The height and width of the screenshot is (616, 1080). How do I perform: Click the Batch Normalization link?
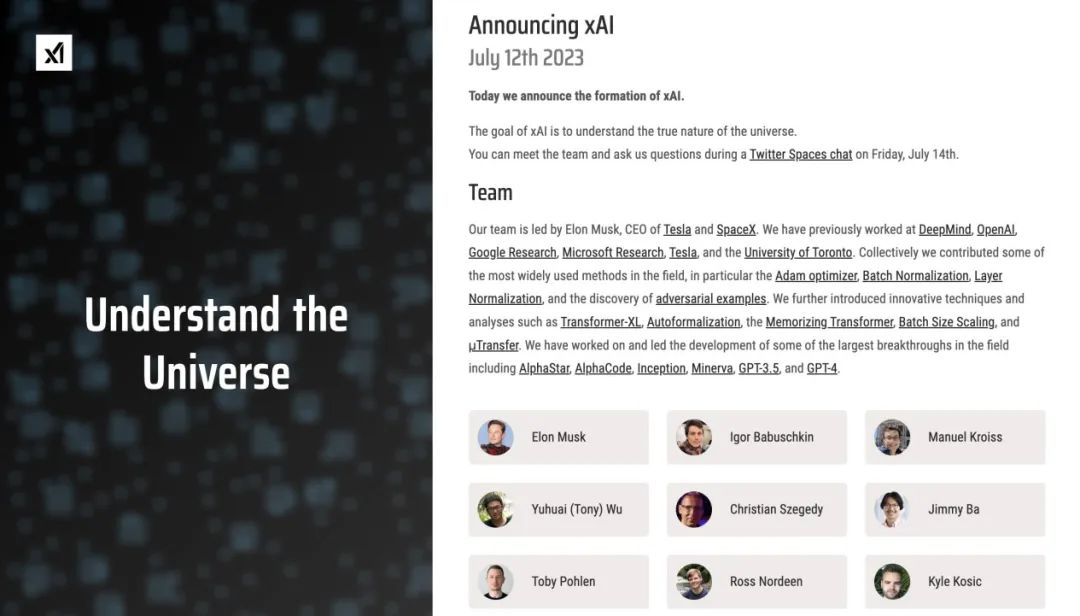tap(915, 276)
